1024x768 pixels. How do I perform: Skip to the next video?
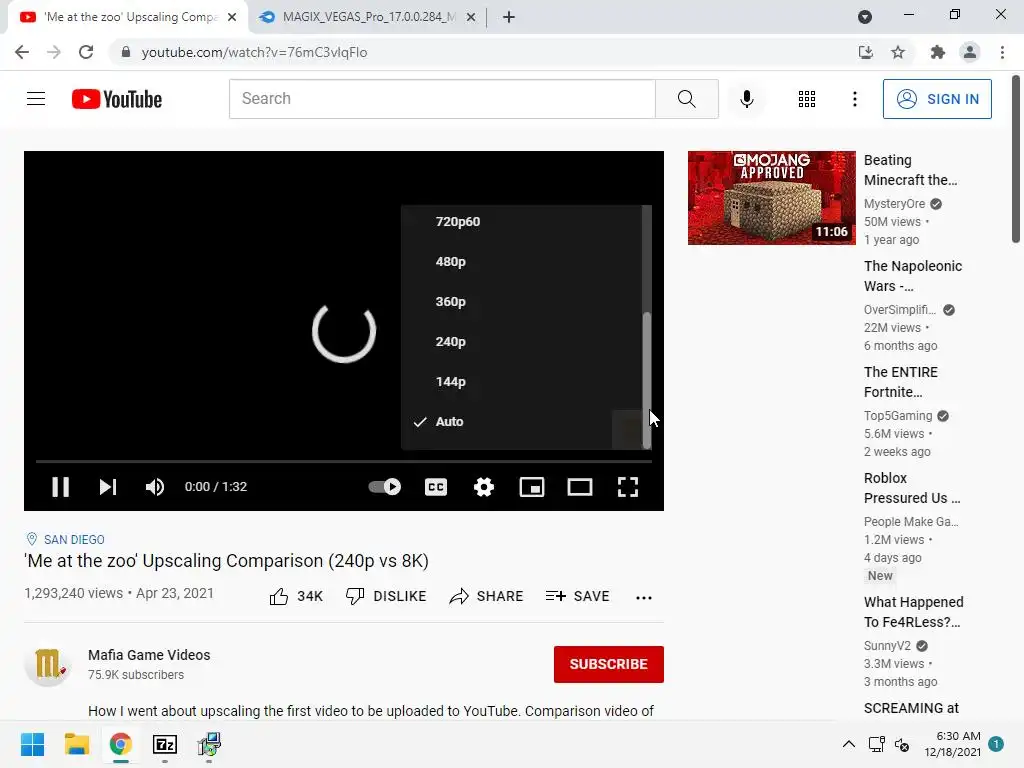[x=108, y=487]
